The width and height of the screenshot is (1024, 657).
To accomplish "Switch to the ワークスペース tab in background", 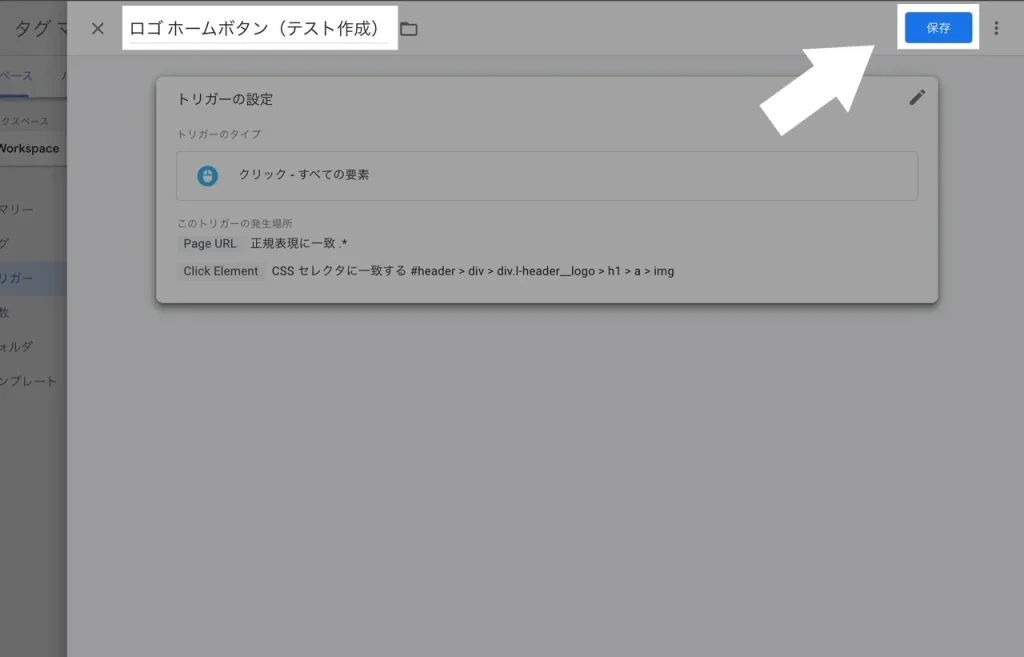I will (x=16, y=76).
